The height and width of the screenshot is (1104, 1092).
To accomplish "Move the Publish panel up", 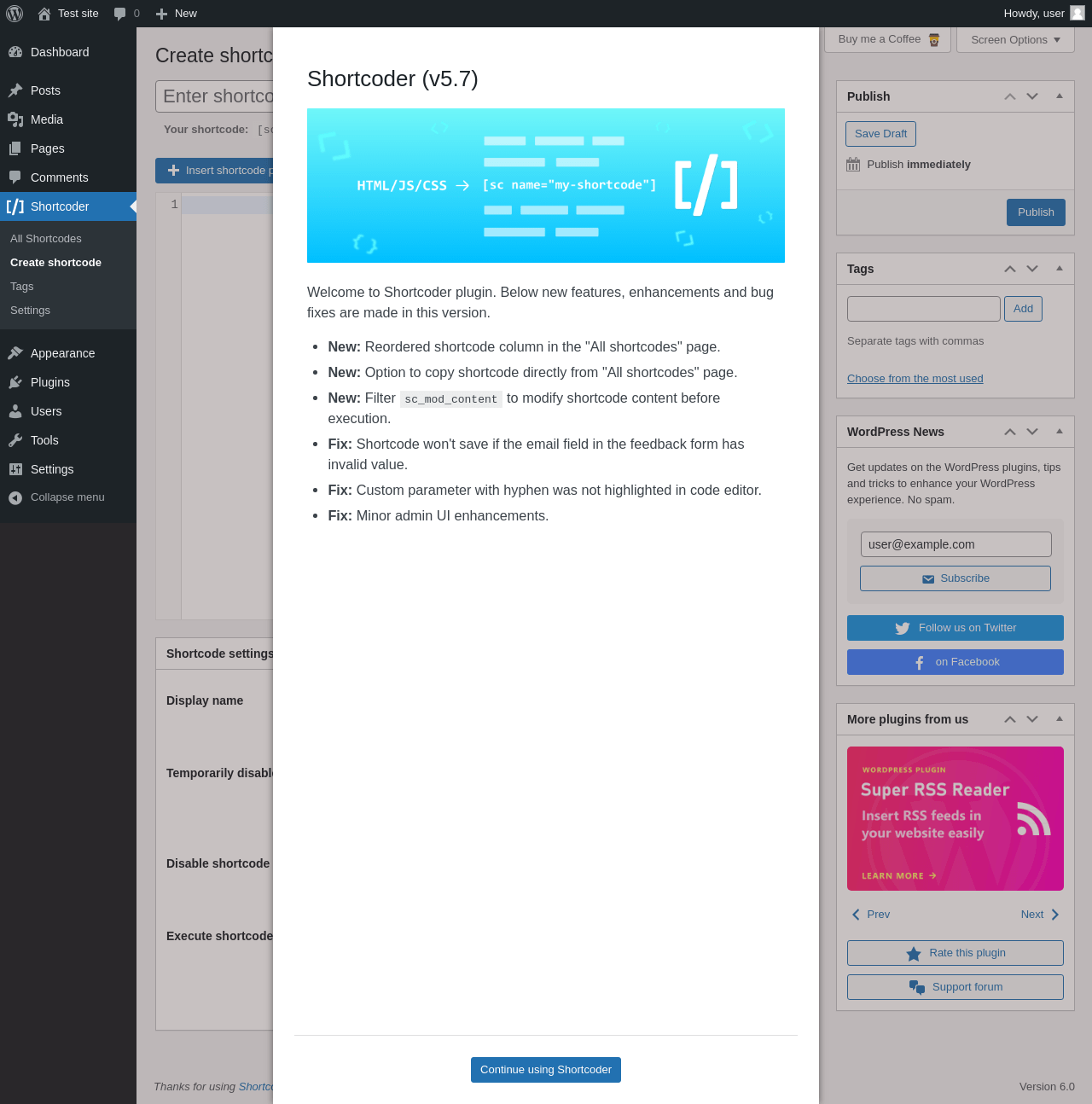I will [x=1010, y=96].
